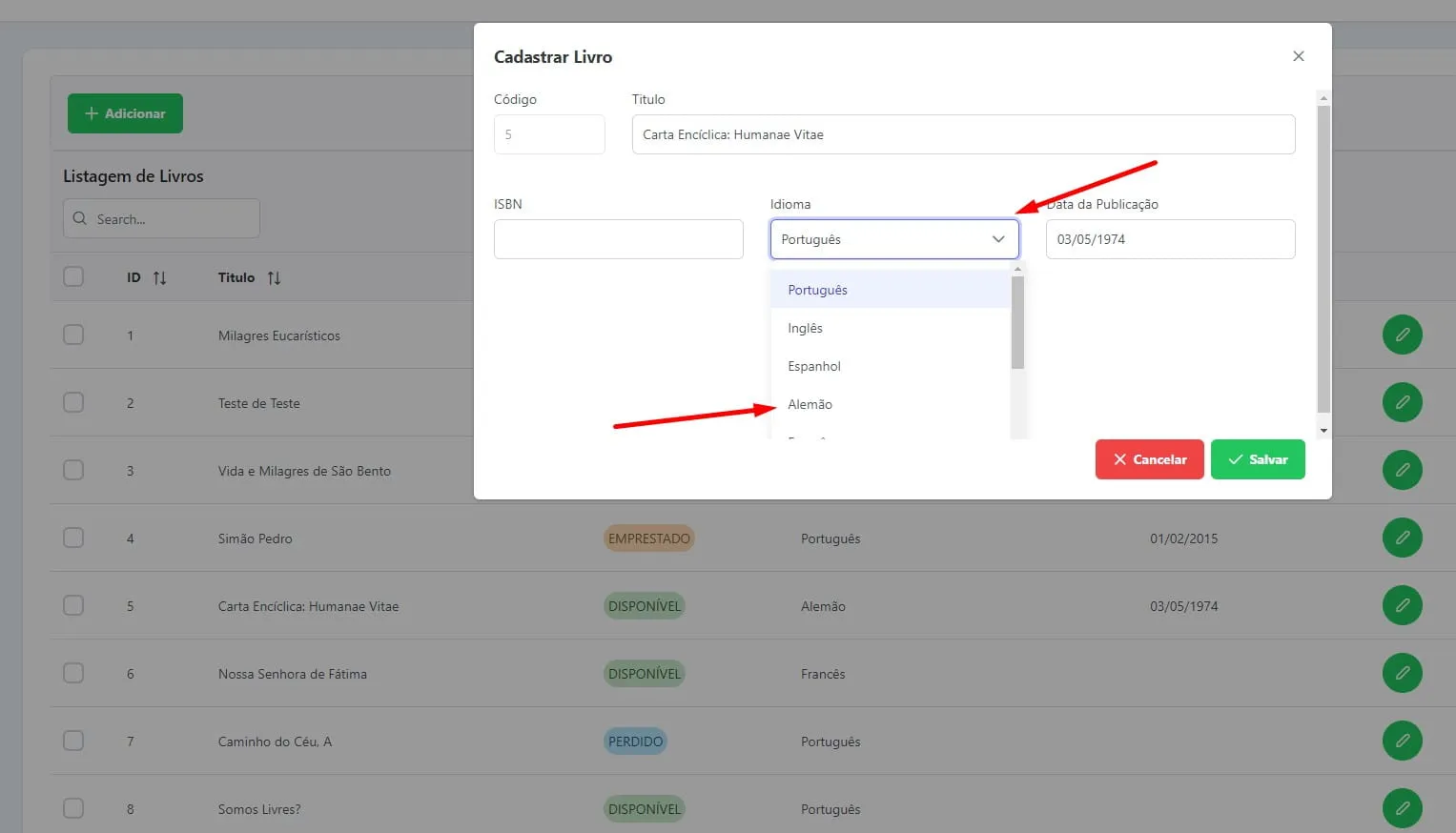Collapse the Idioma dropdown chevron
The image size is (1456, 833).
pos(998,239)
